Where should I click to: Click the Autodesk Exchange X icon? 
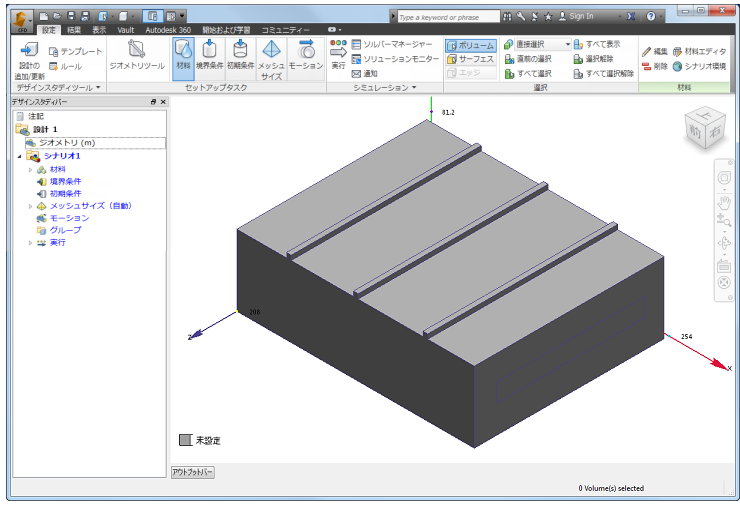point(631,17)
